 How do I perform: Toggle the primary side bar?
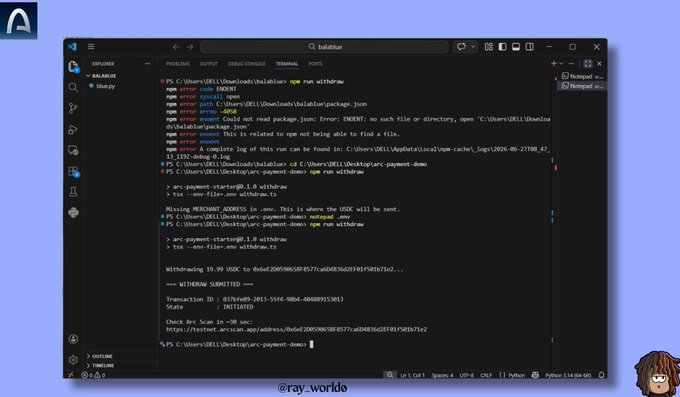[x=502, y=47]
